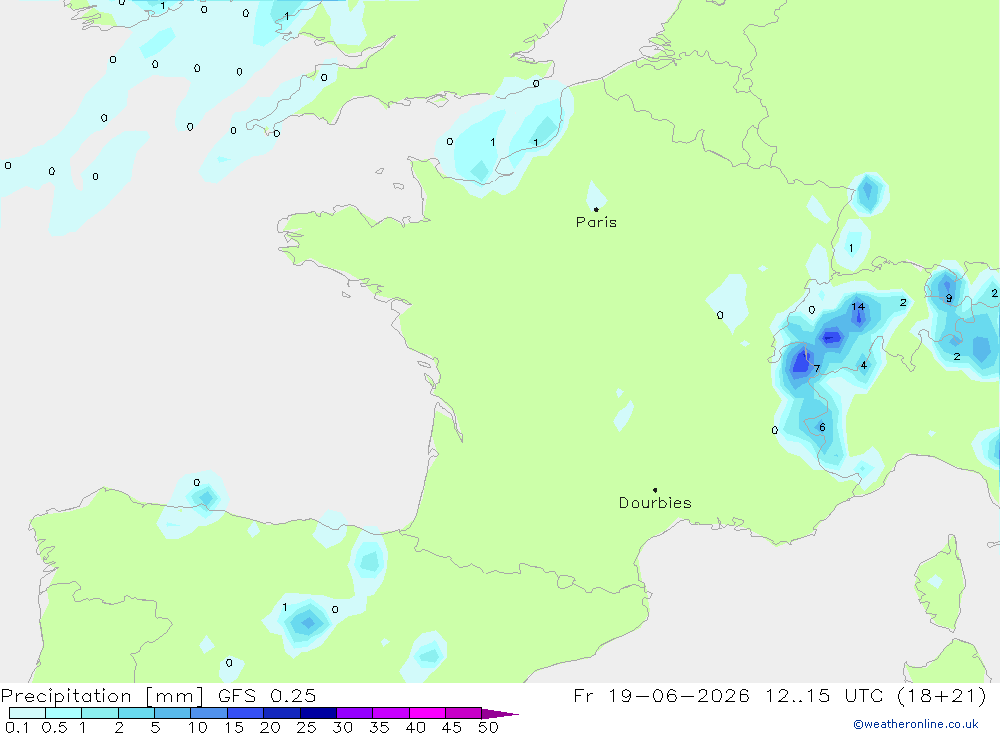Viewport: 1000px width, 733px height.
Task: Select the 10–15 mm legend swatch
Action: click(x=209, y=713)
